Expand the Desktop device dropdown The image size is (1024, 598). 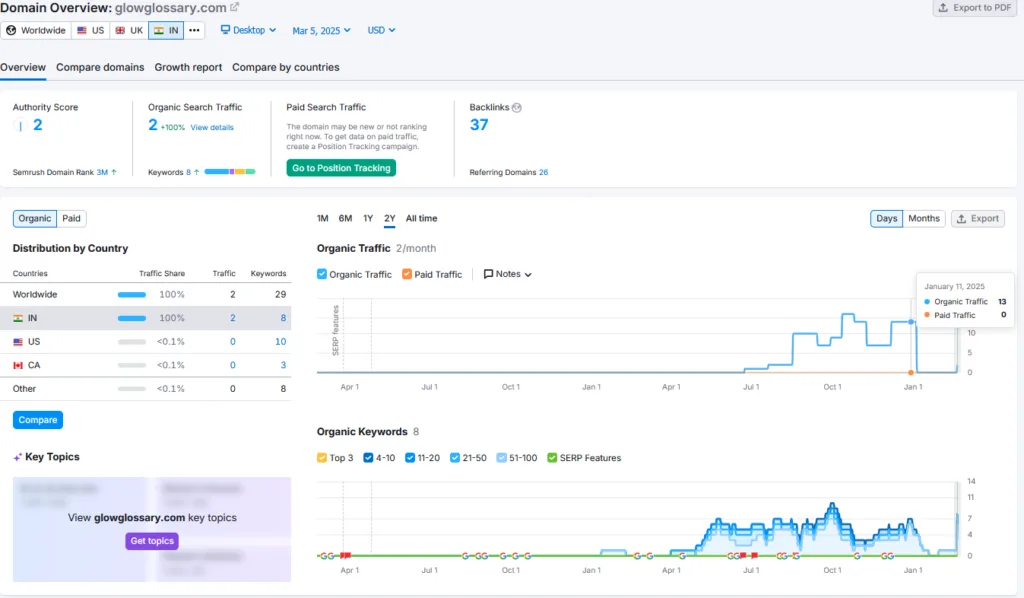(248, 30)
